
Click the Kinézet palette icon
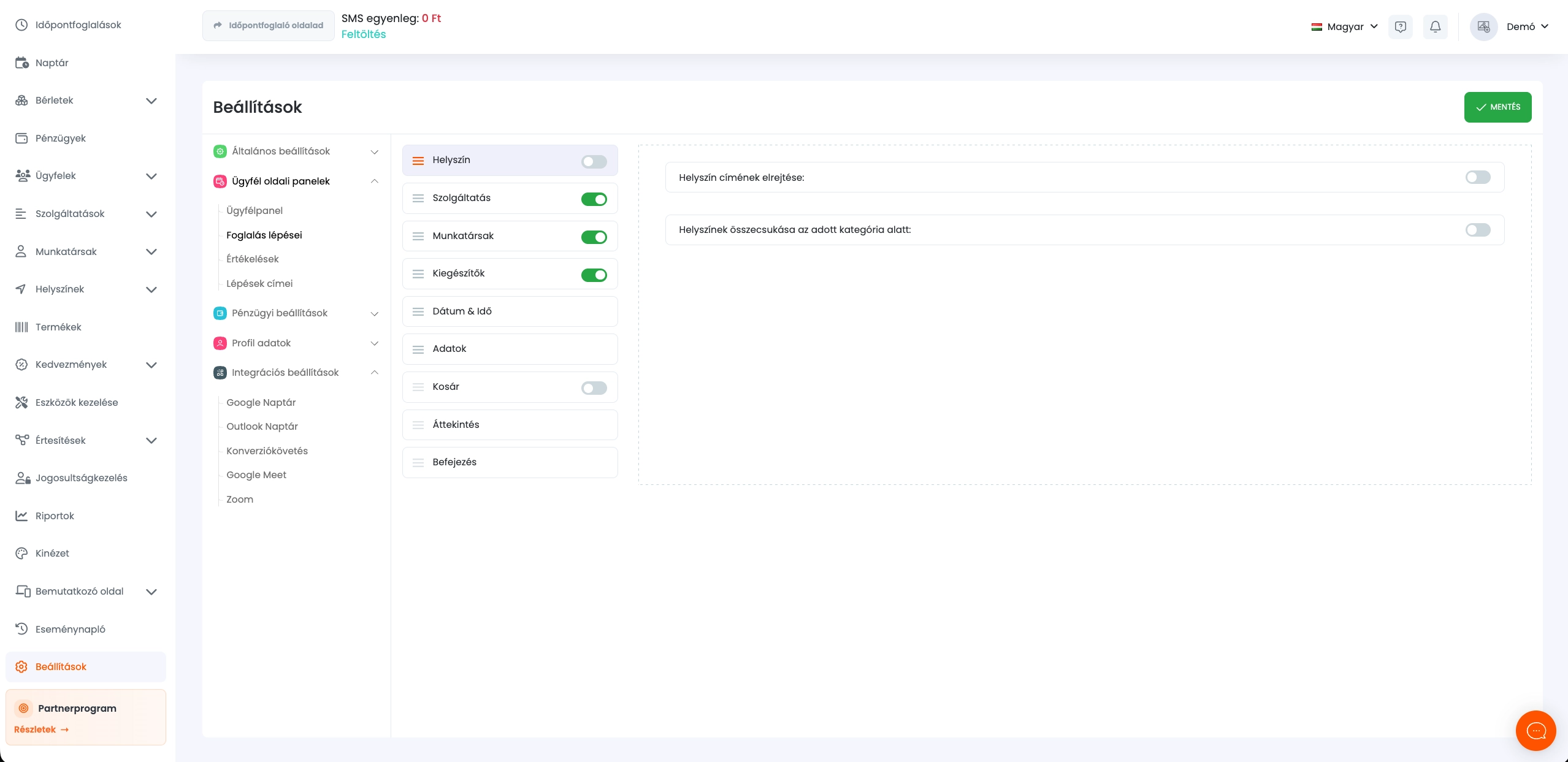21,553
